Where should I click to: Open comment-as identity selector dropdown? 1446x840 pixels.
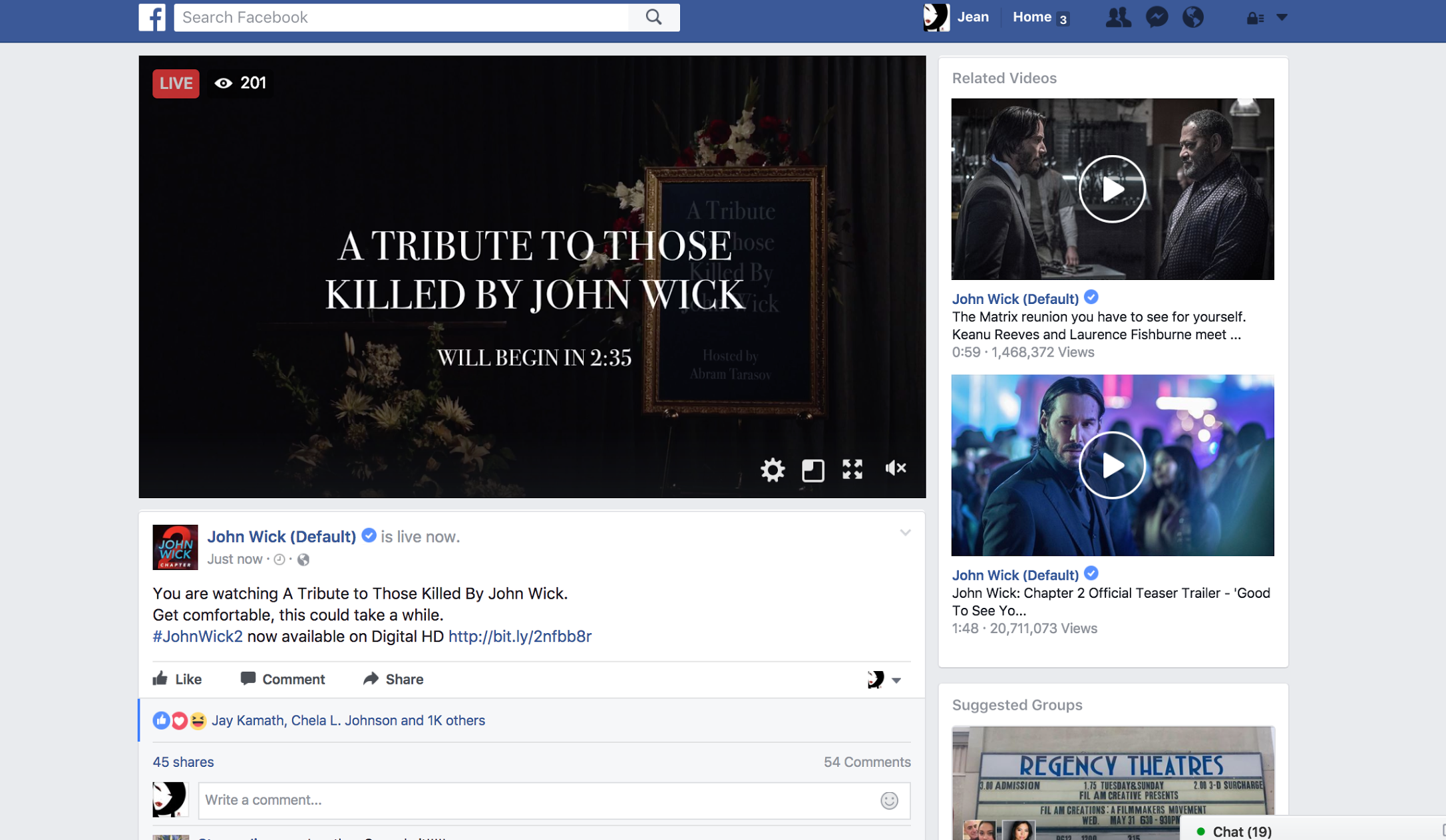pyautogui.click(x=884, y=680)
